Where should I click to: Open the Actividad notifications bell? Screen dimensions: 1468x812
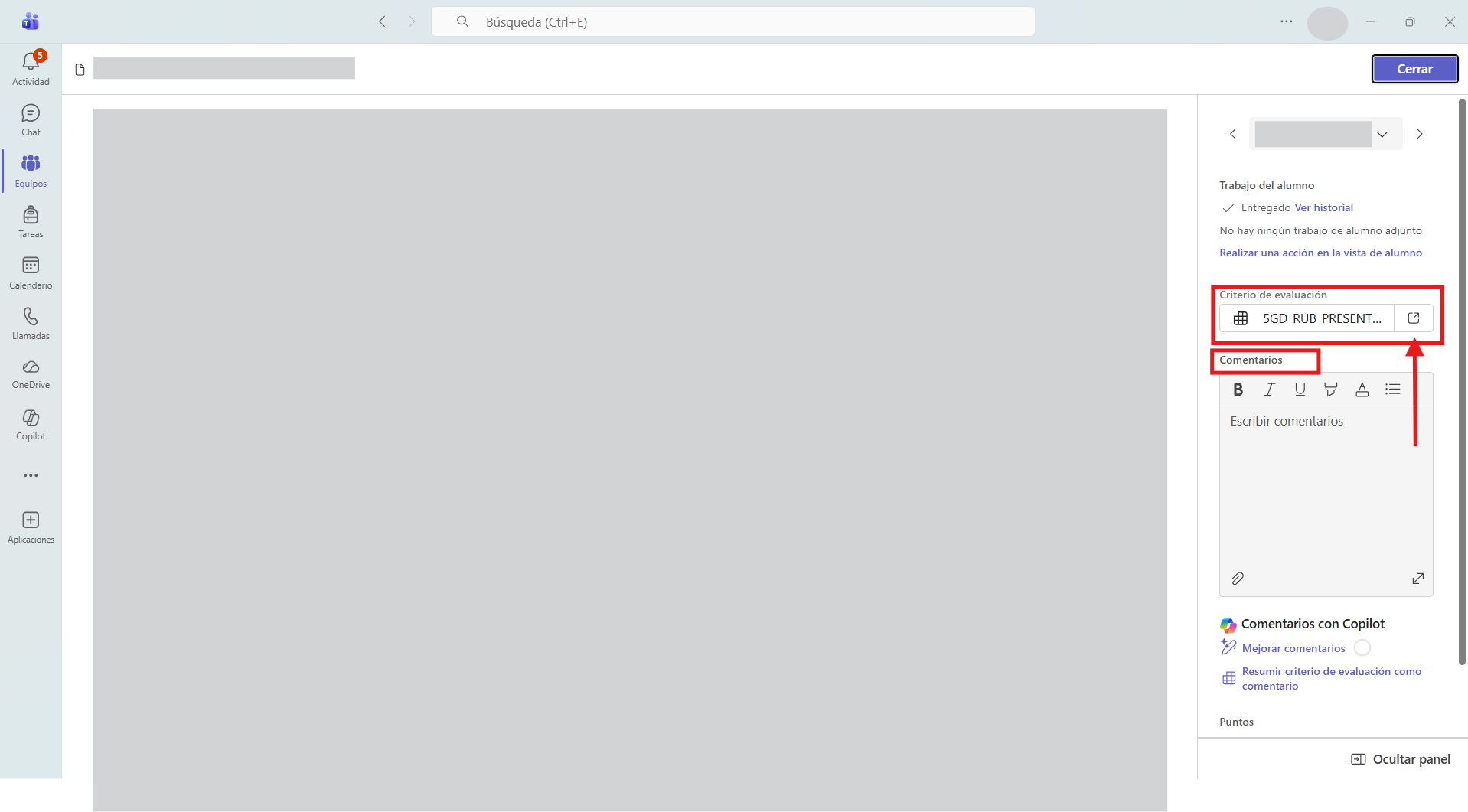coord(31,68)
